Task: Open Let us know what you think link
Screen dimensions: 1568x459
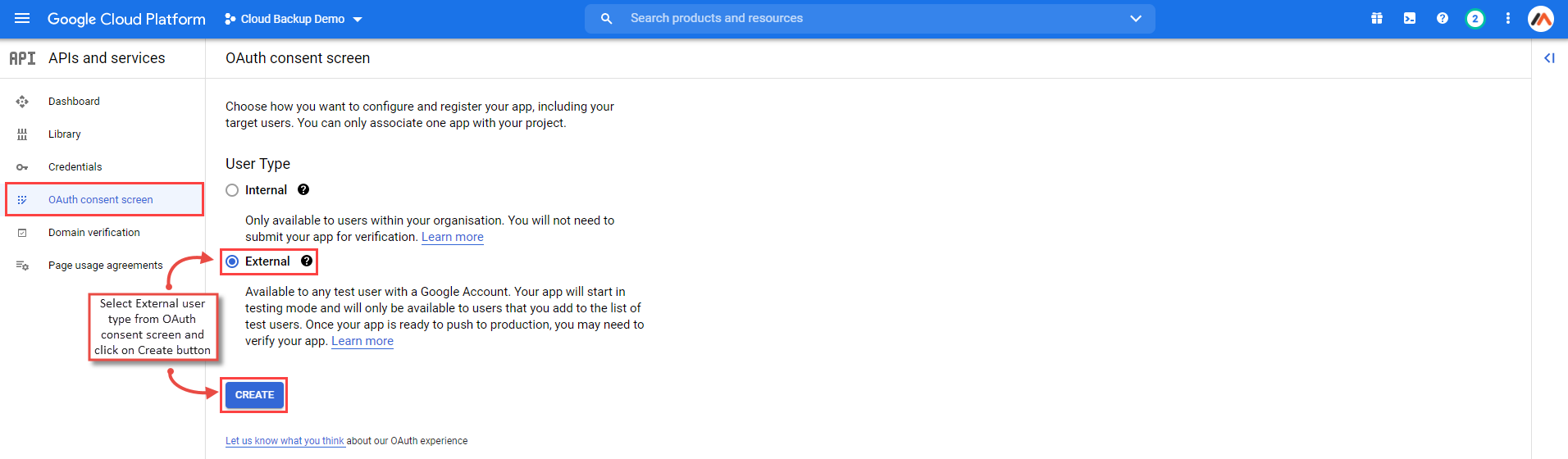Action: (x=285, y=441)
